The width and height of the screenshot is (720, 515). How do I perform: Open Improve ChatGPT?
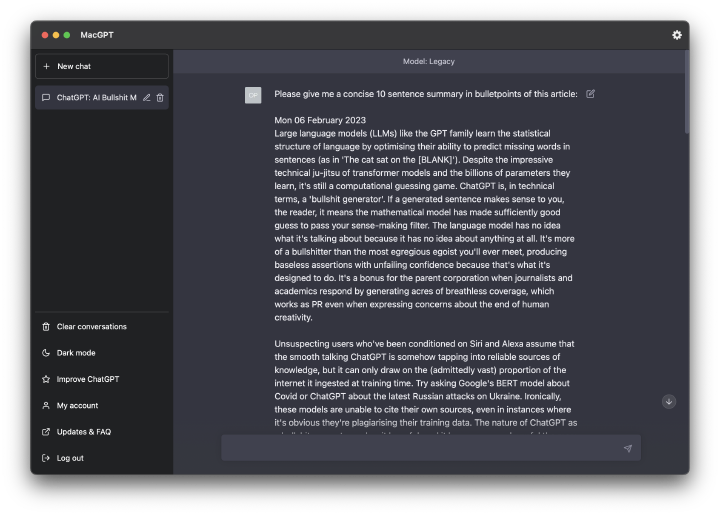pyautogui.click(x=102, y=379)
